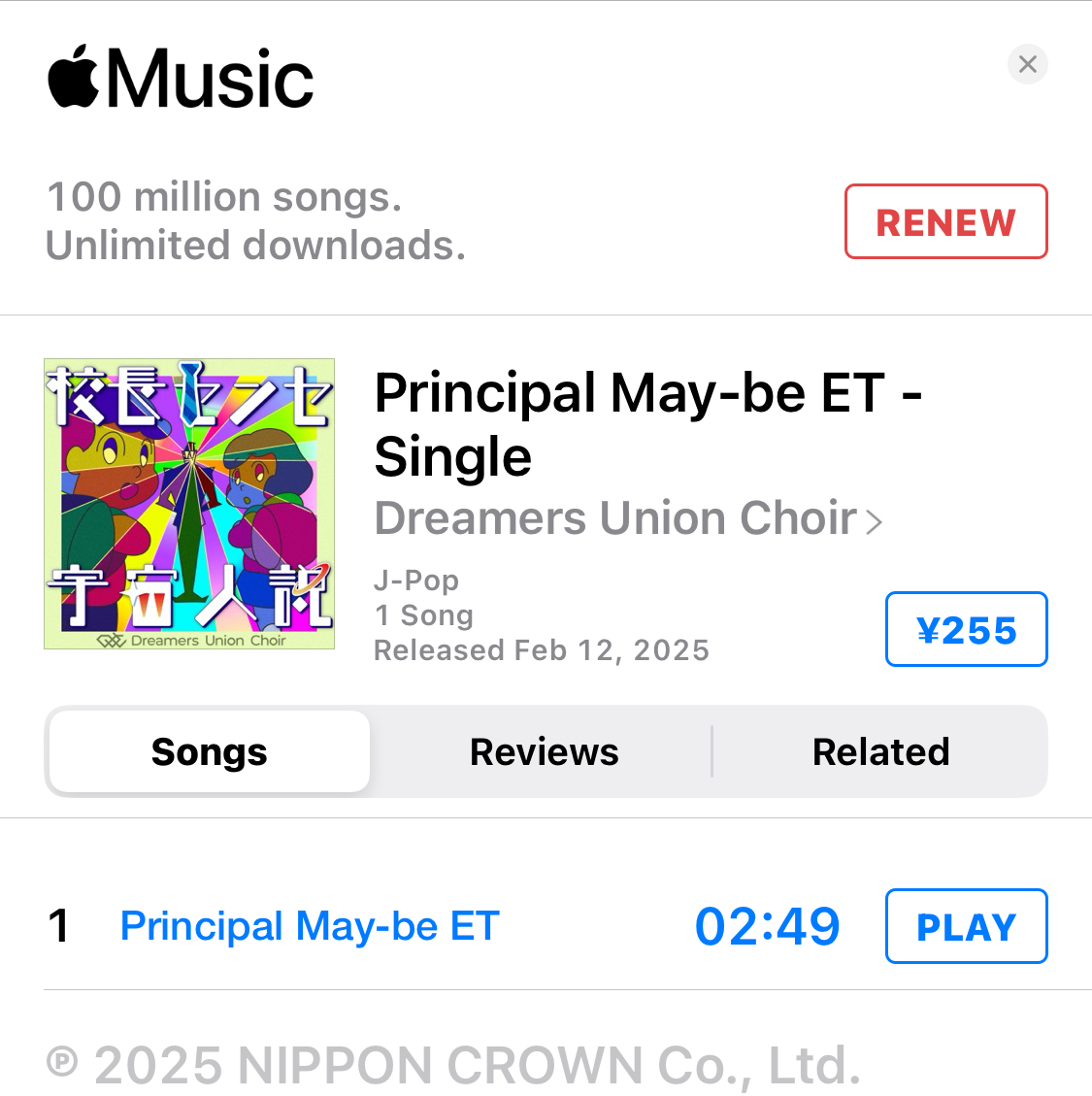Switch to the Related tab
Image resolution: width=1092 pixels, height=1096 pixels.
click(x=880, y=751)
